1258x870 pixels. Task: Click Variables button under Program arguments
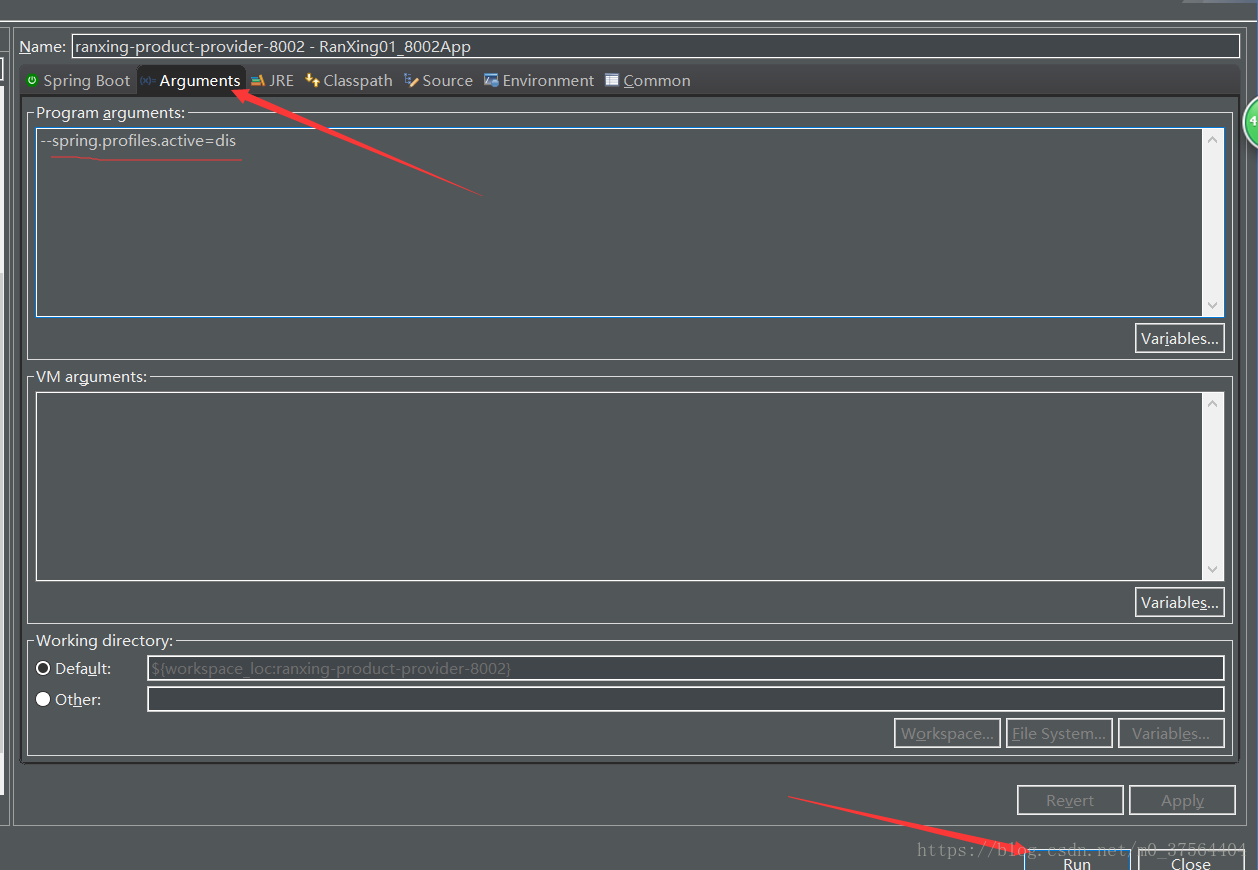pyautogui.click(x=1180, y=338)
